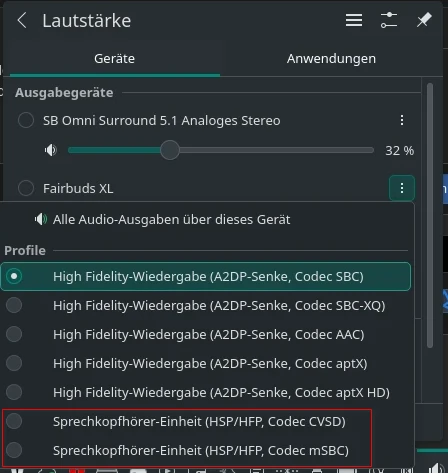Open the audio configuration sliders icon

pos(389,20)
